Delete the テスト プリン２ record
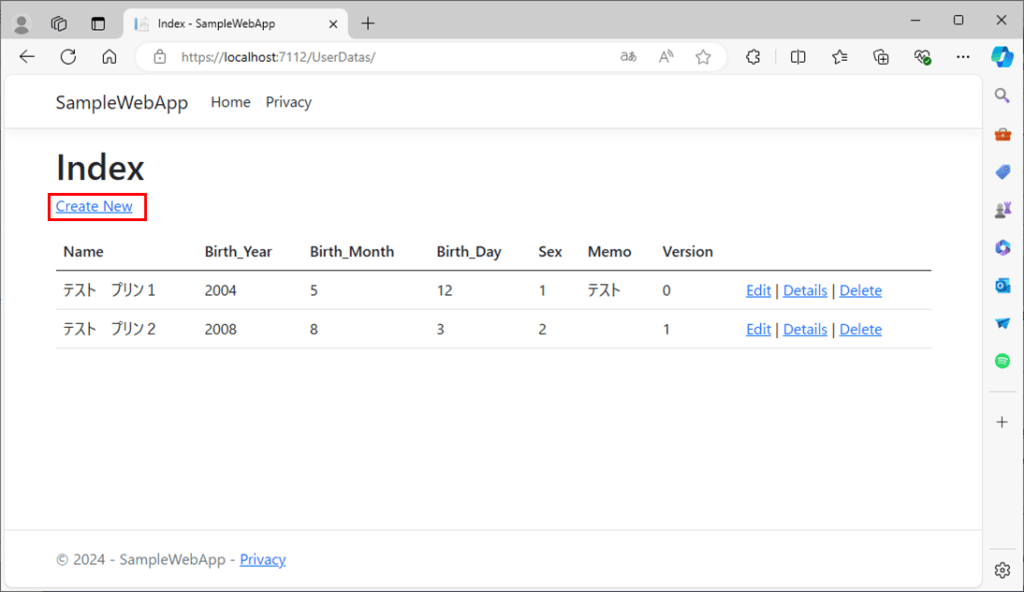 [860, 329]
